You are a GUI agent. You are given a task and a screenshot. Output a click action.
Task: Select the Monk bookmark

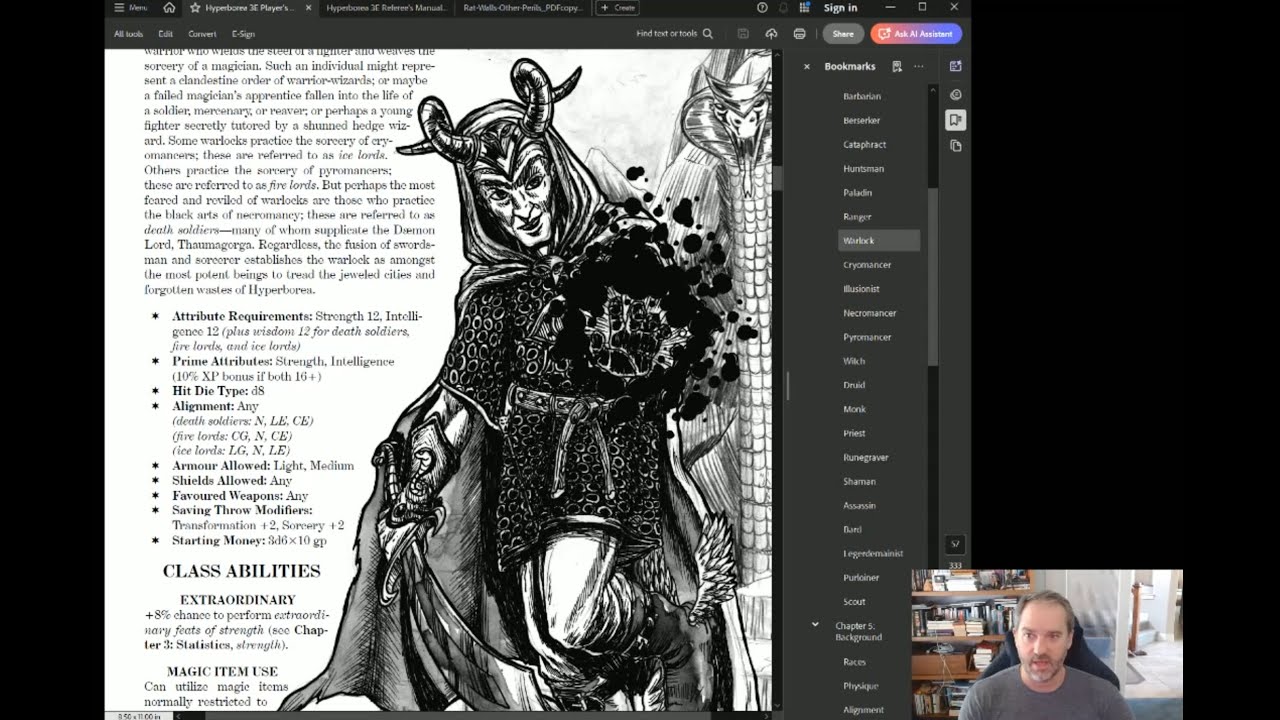pos(854,409)
